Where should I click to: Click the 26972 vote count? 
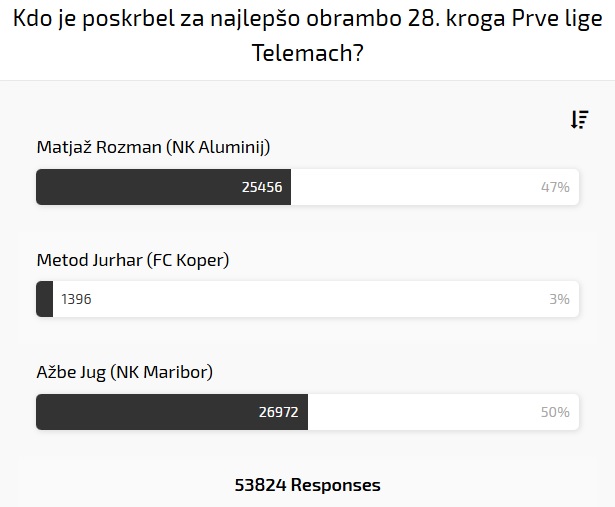coord(279,412)
